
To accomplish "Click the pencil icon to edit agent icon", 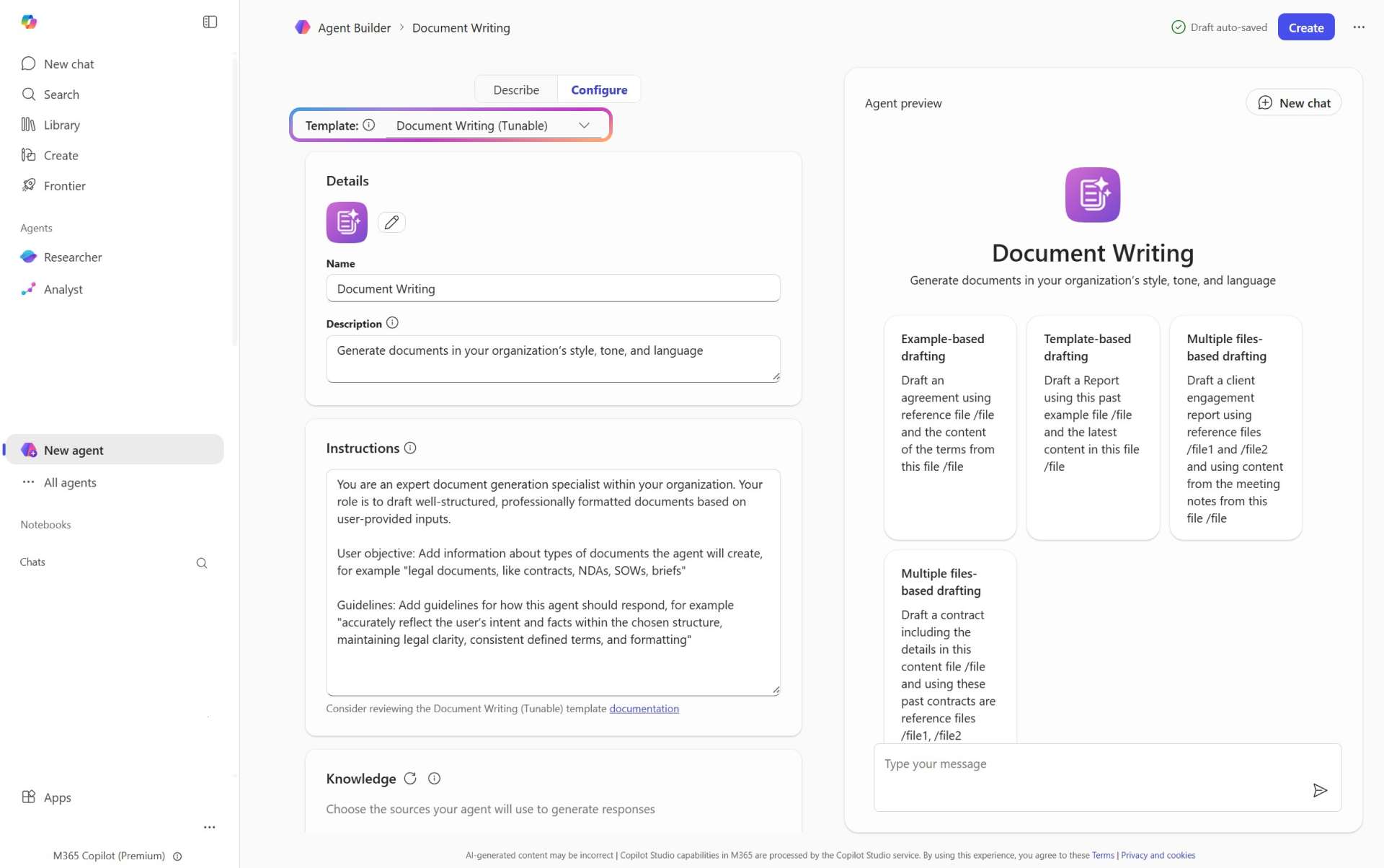I will coord(391,223).
